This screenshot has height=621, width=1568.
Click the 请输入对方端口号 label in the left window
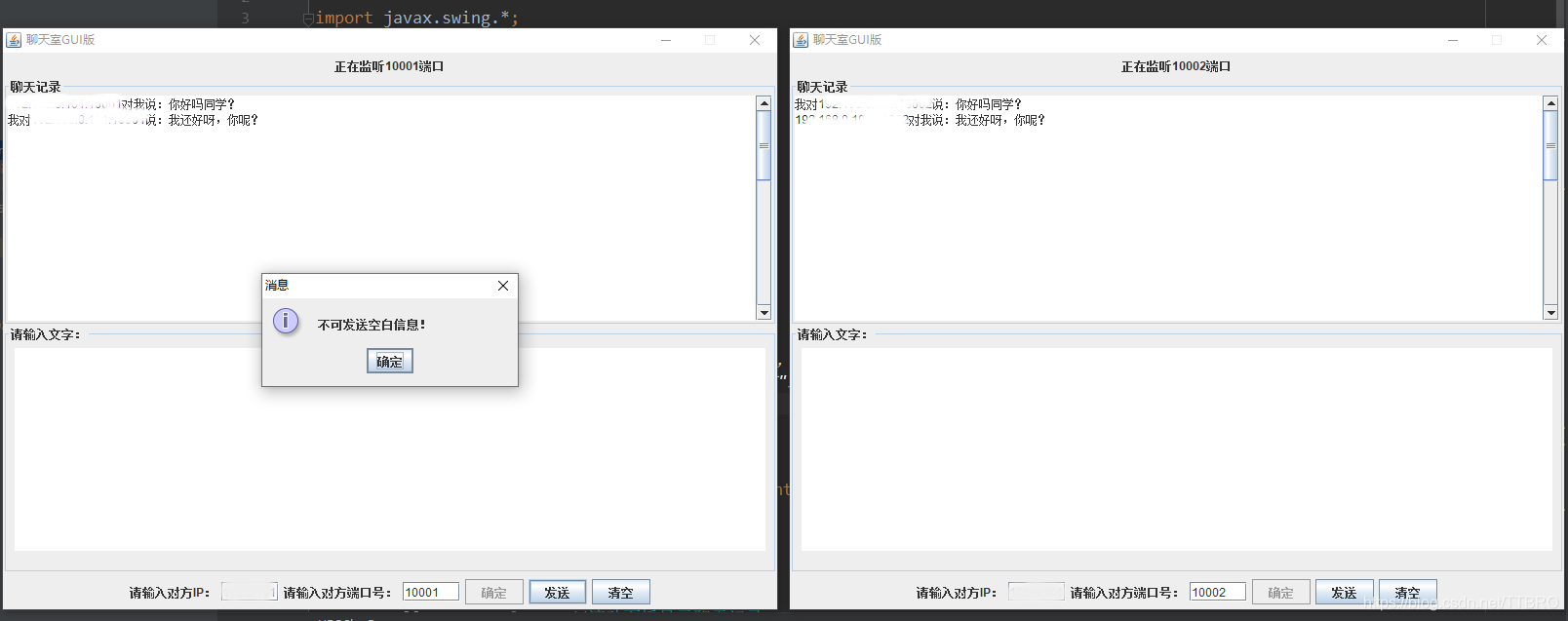click(337, 593)
